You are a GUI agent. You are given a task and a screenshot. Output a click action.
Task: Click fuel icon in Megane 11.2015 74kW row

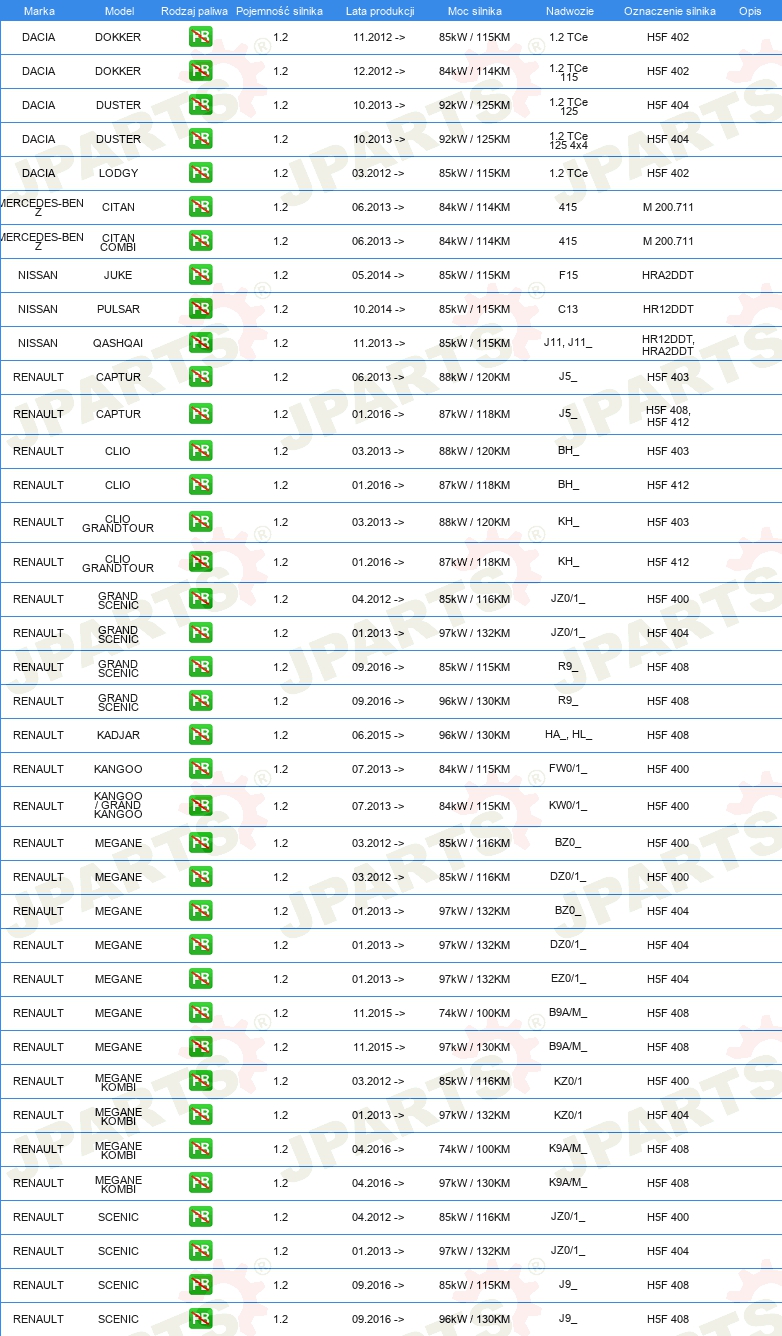200,1013
